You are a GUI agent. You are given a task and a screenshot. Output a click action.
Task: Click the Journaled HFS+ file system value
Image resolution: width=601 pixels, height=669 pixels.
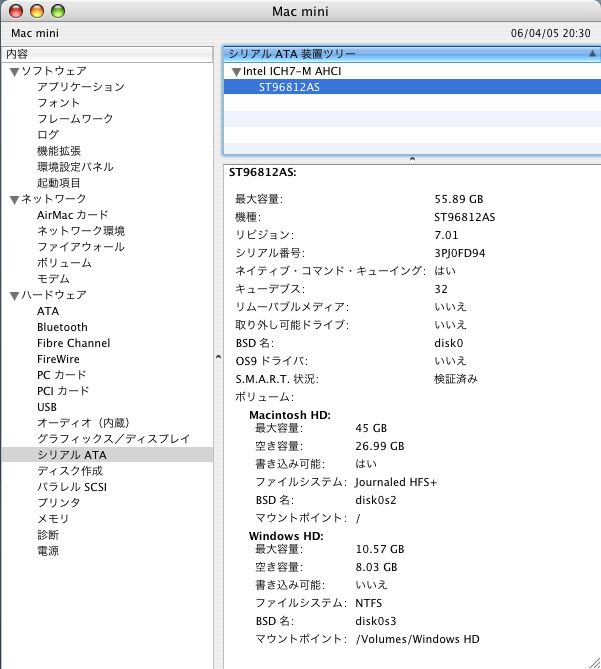coord(396,482)
